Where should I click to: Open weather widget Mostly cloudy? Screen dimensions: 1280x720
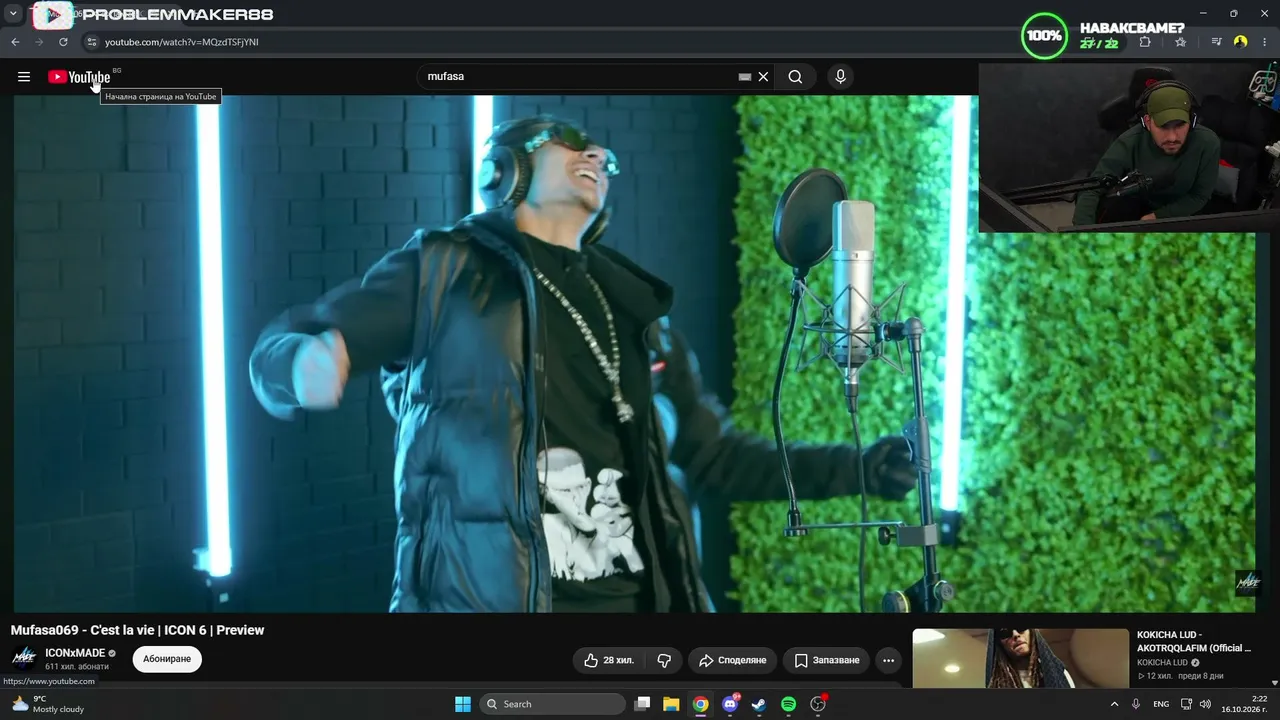[48, 704]
